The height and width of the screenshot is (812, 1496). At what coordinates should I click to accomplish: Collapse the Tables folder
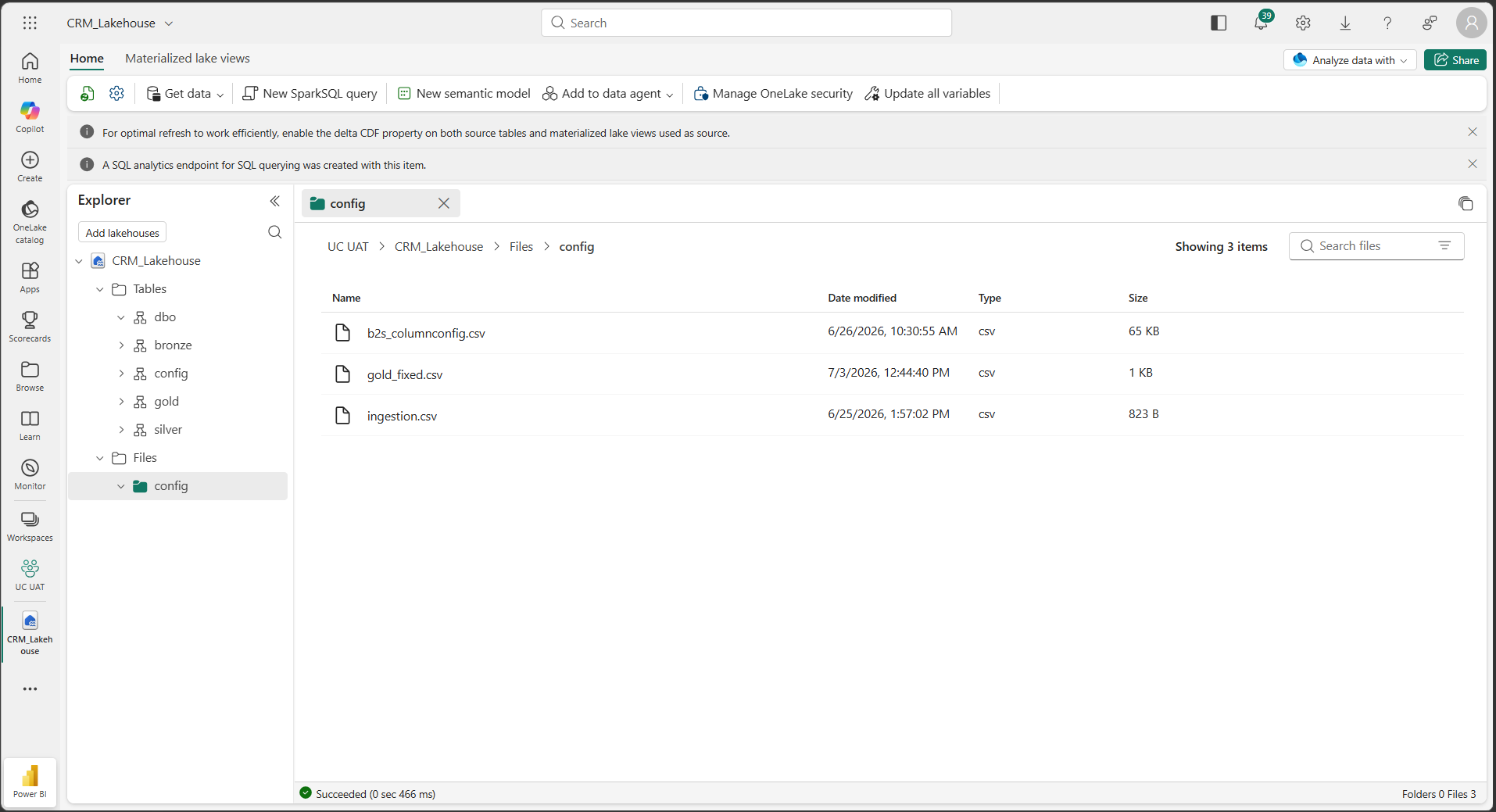(x=100, y=289)
